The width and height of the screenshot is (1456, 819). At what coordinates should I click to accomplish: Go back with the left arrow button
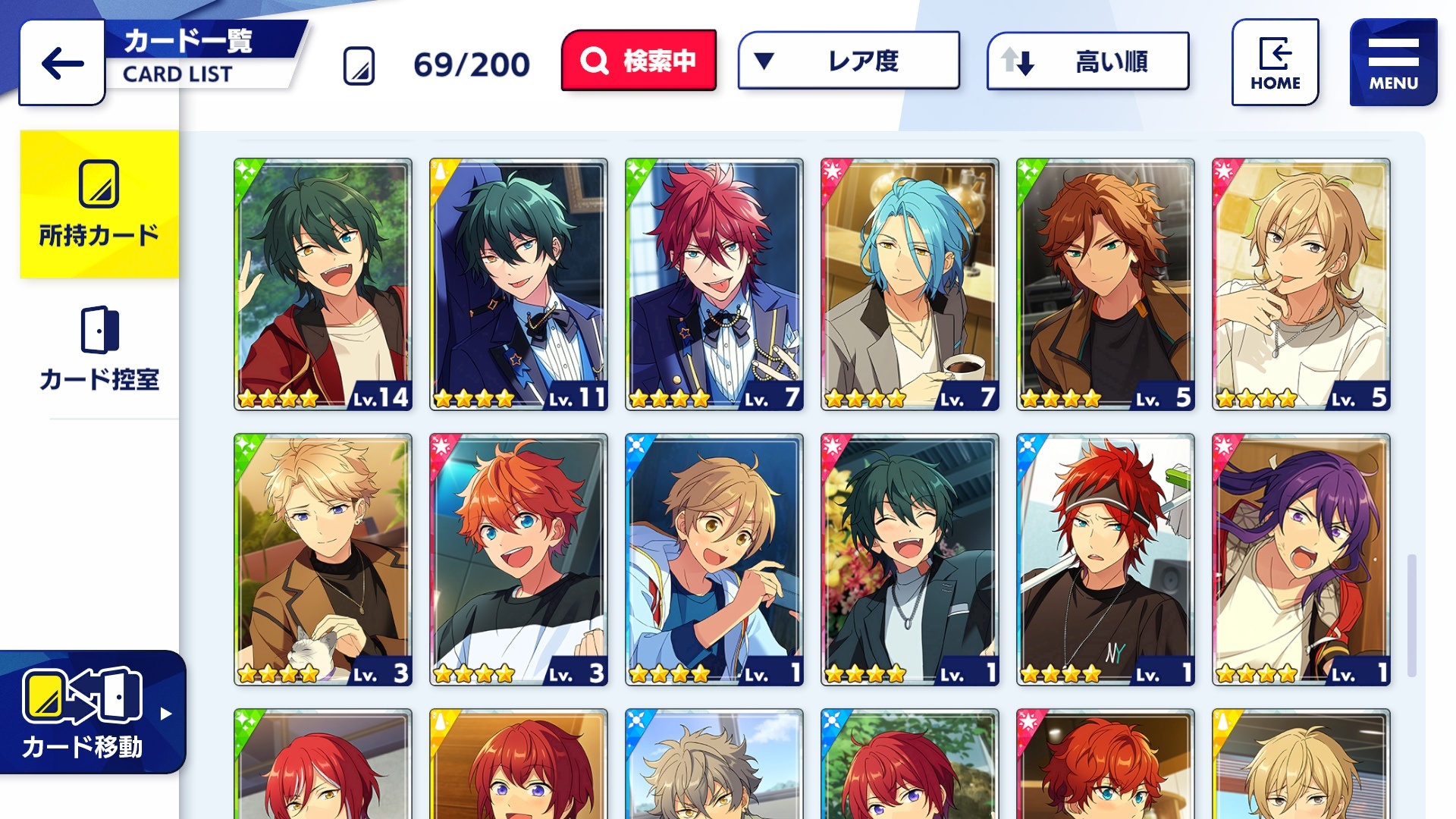[x=62, y=63]
